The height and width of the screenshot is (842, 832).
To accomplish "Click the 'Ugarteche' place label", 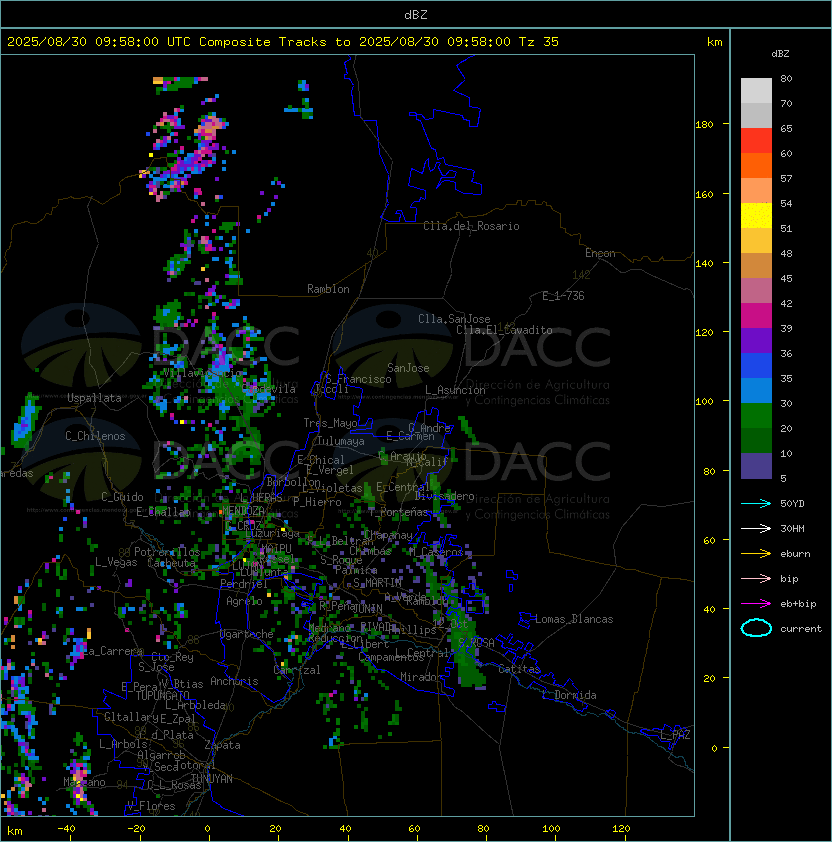I will (247, 634).
